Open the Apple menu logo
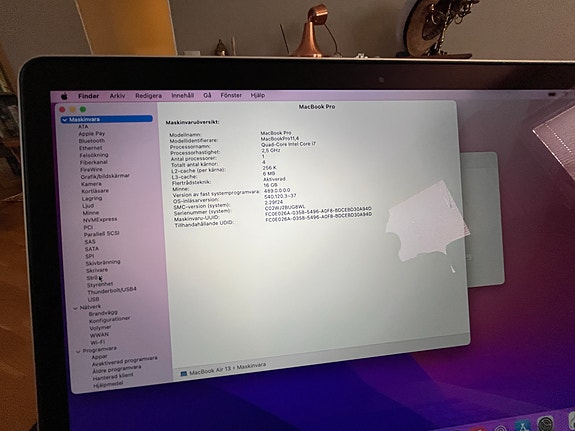Screen dimensions: 575x431 pos(64,96)
